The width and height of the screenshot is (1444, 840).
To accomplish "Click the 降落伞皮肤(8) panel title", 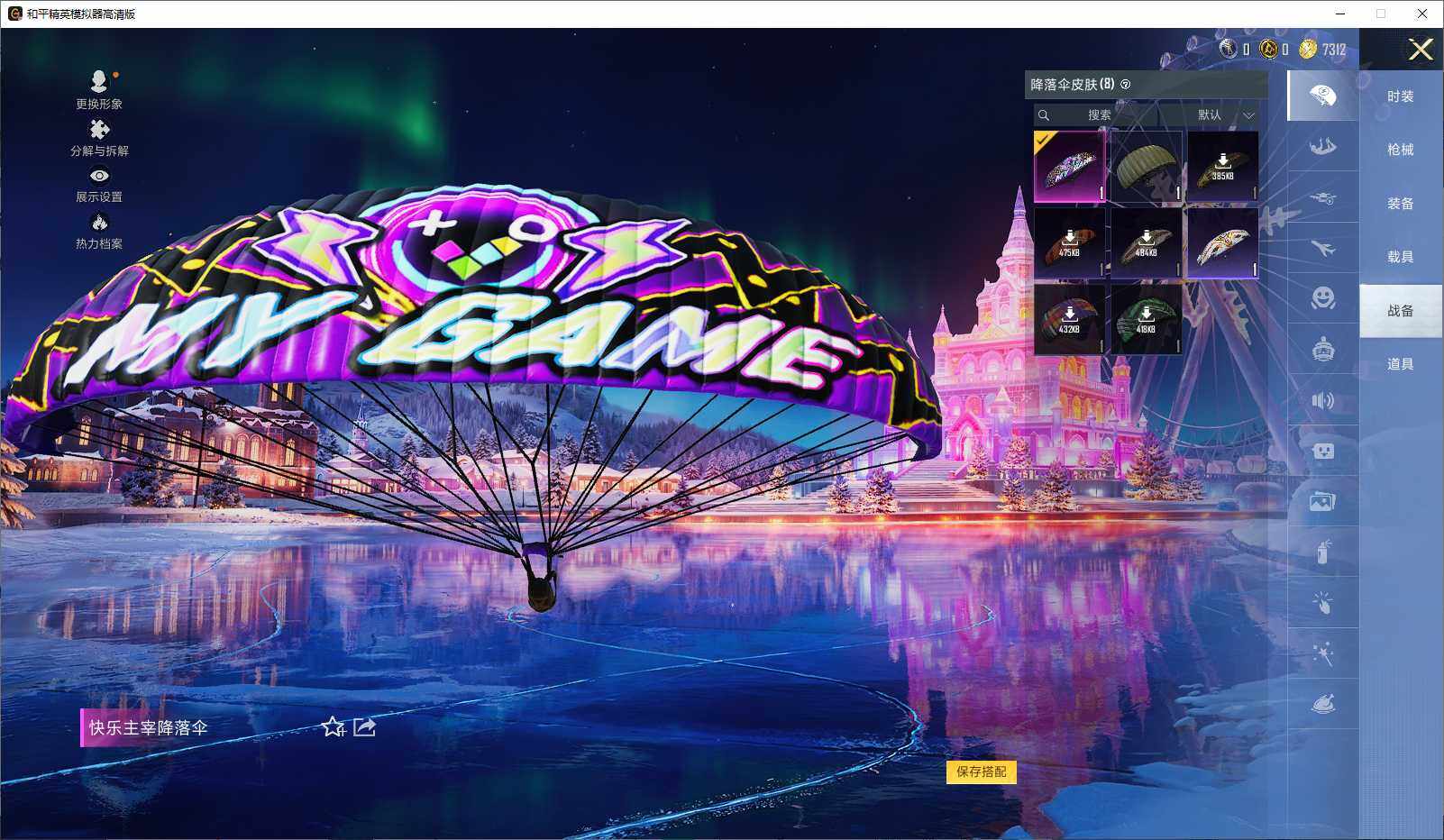I will [x=1073, y=85].
